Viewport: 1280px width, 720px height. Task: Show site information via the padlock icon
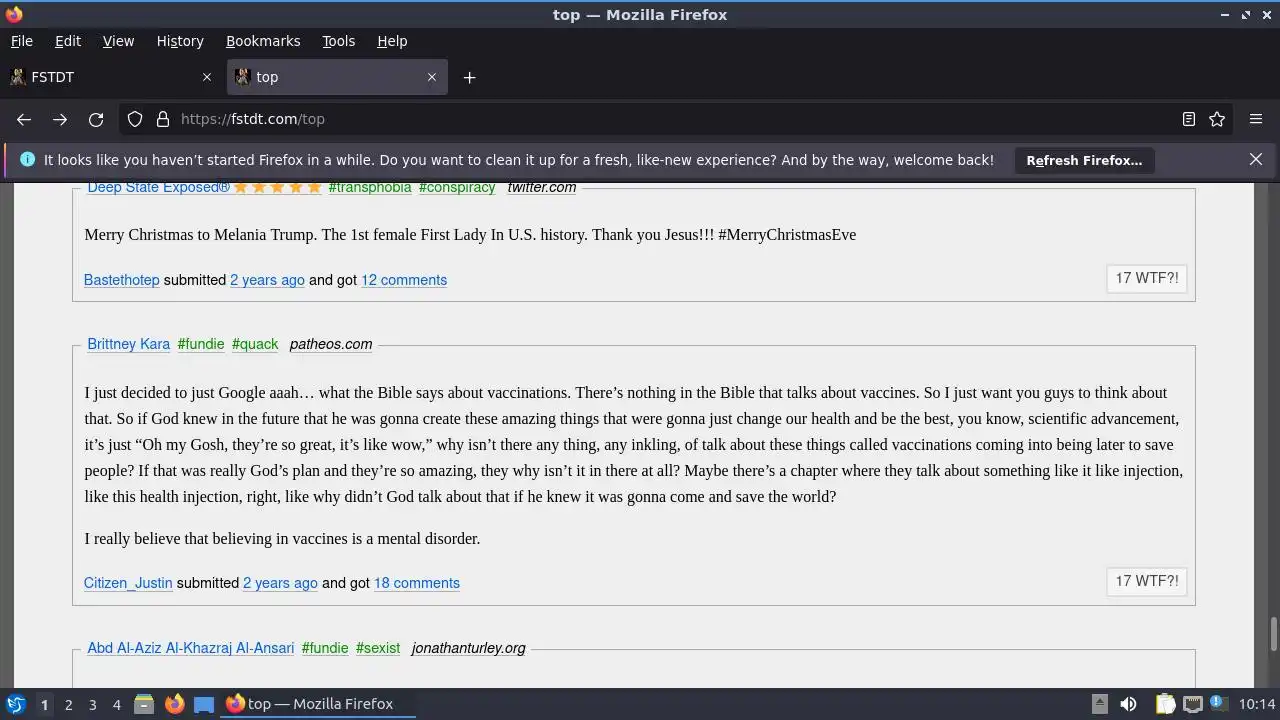[163, 119]
